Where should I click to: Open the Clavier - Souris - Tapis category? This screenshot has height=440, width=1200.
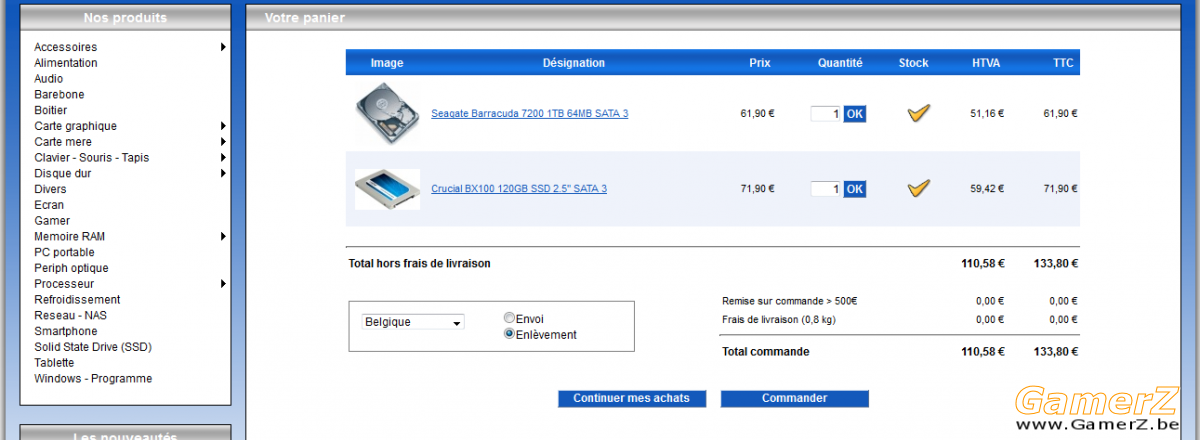pyautogui.click(x=91, y=158)
